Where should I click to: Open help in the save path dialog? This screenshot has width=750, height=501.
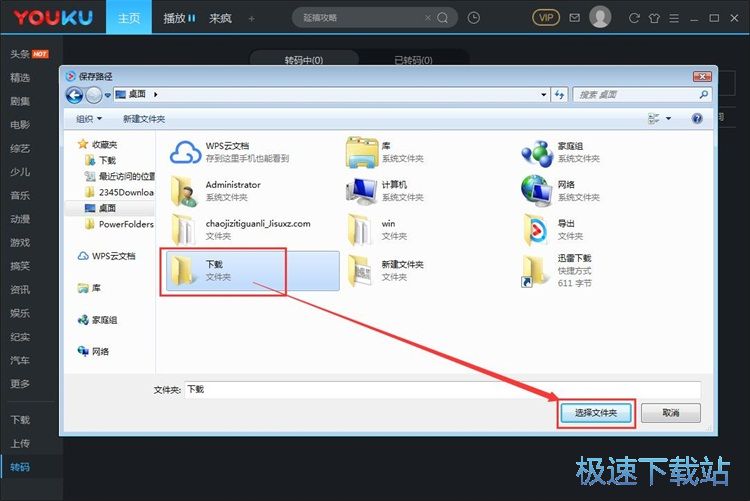697,118
